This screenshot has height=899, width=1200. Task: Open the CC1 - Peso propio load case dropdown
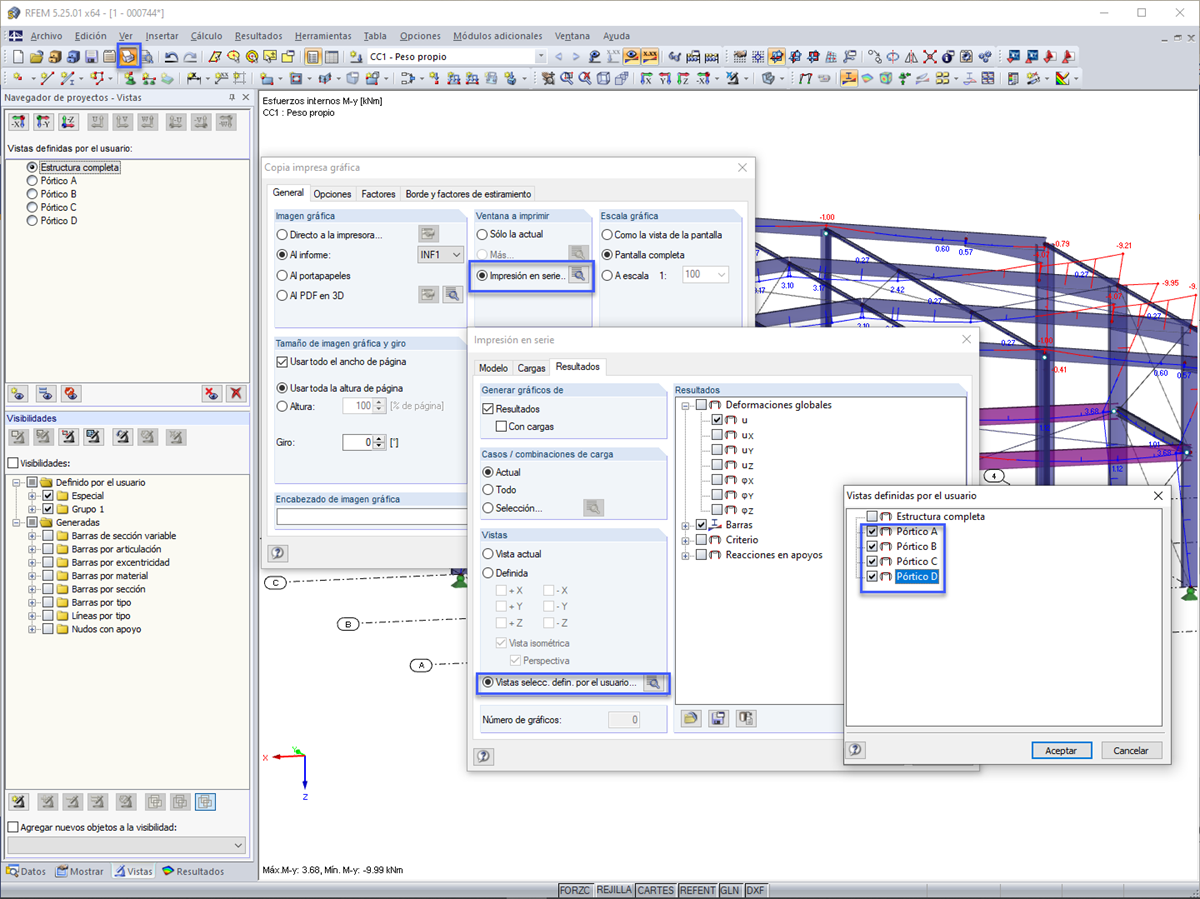click(541, 57)
